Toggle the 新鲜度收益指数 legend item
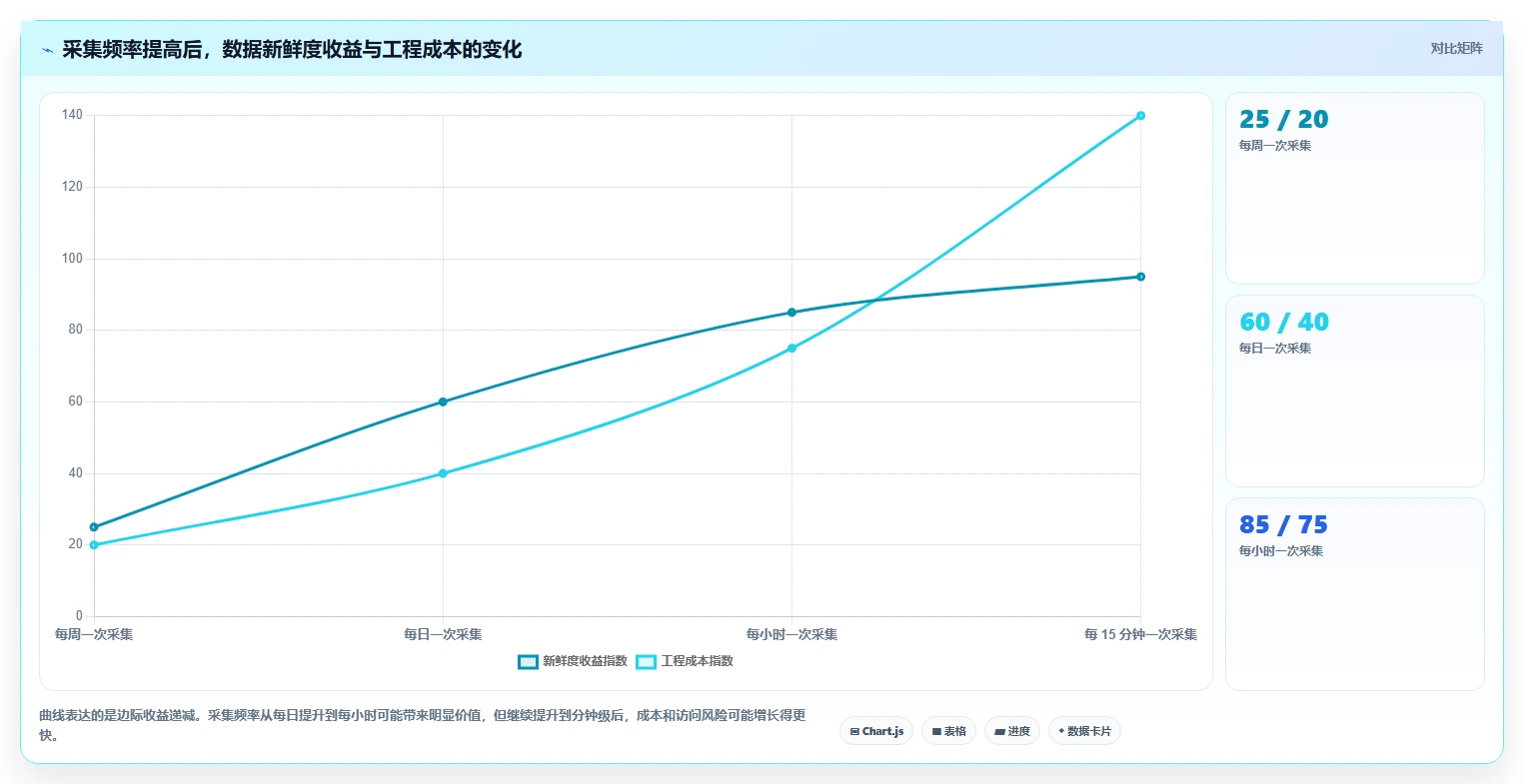1524x784 pixels. point(573,661)
